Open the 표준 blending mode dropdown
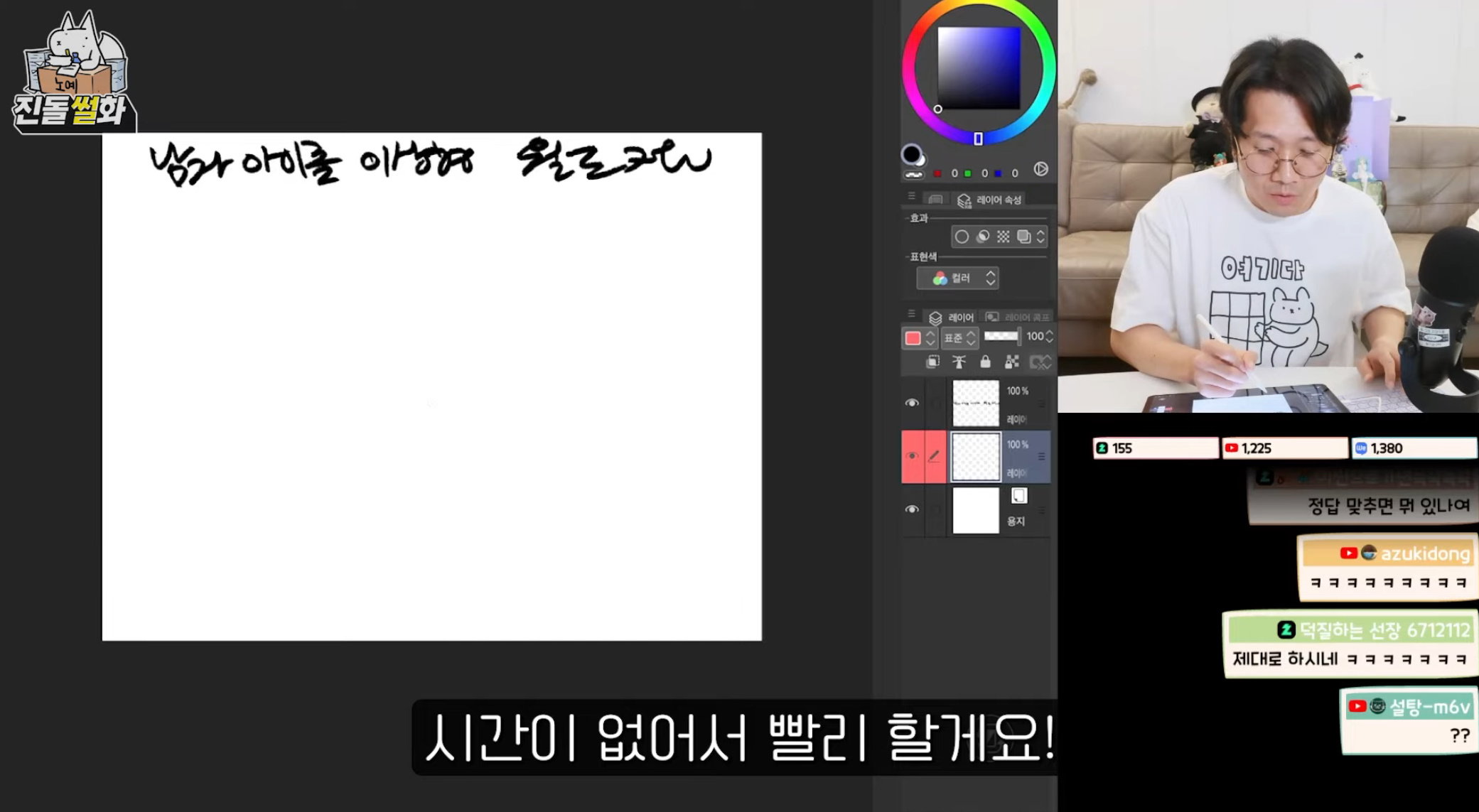This screenshot has width=1479, height=812. coord(960,337)
